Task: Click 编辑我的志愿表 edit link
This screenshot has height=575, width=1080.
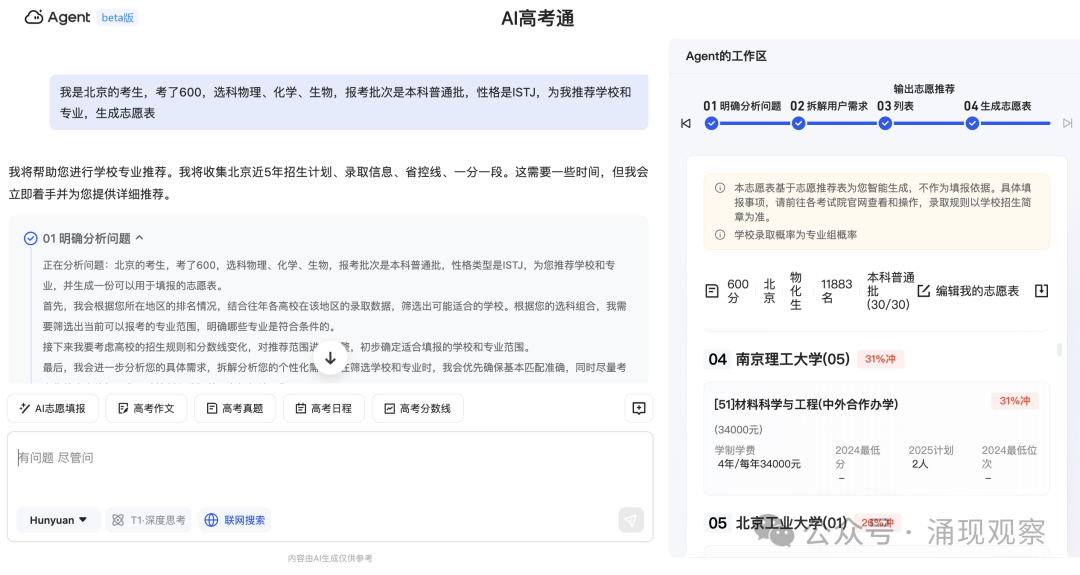Action: [968, 291]
